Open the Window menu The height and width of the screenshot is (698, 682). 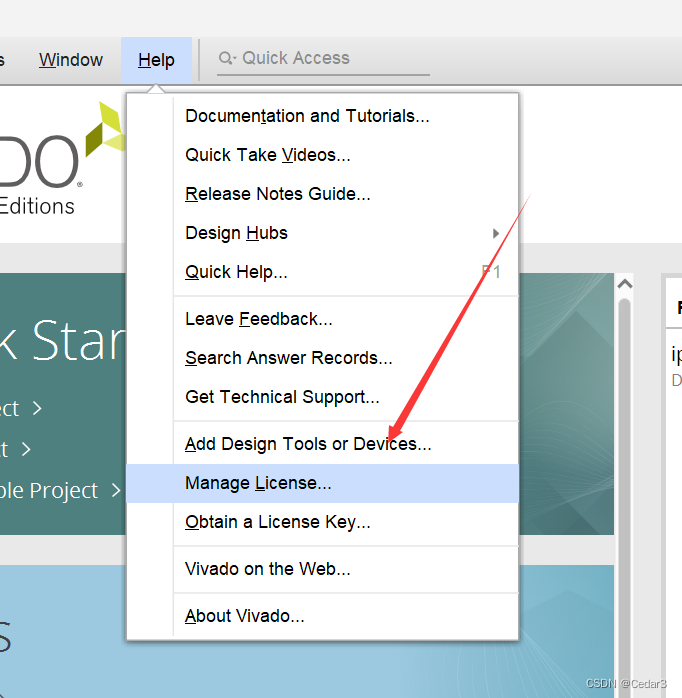click(x=70, y=60)
